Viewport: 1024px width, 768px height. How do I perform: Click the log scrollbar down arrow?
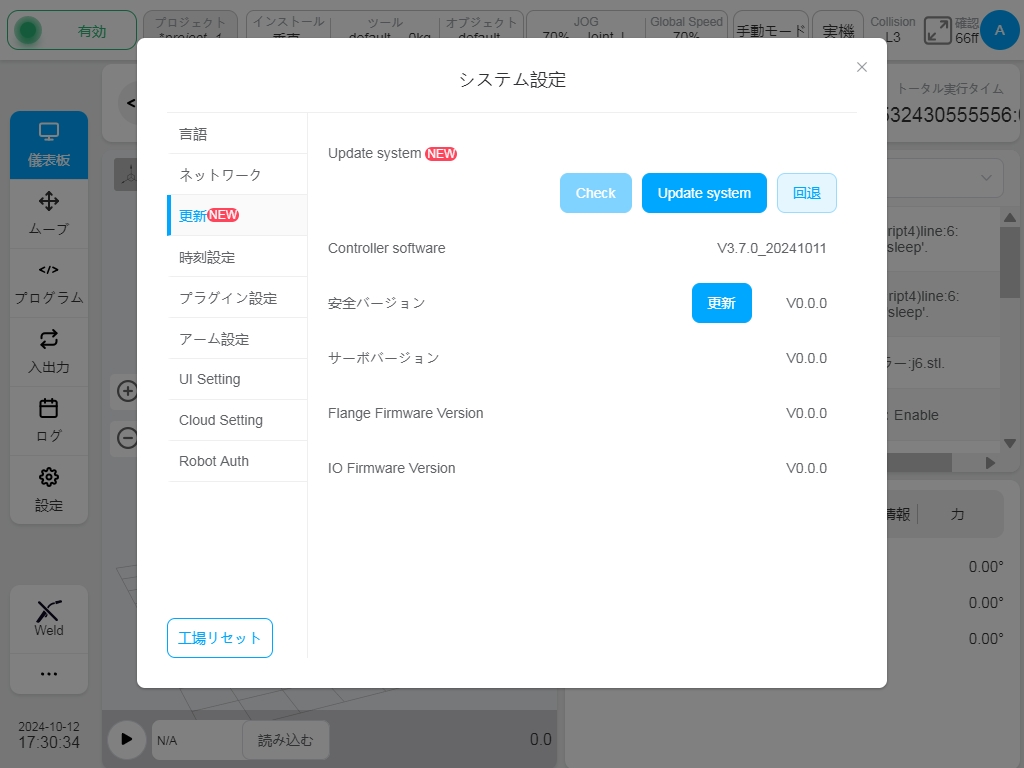pos(1010,444)
